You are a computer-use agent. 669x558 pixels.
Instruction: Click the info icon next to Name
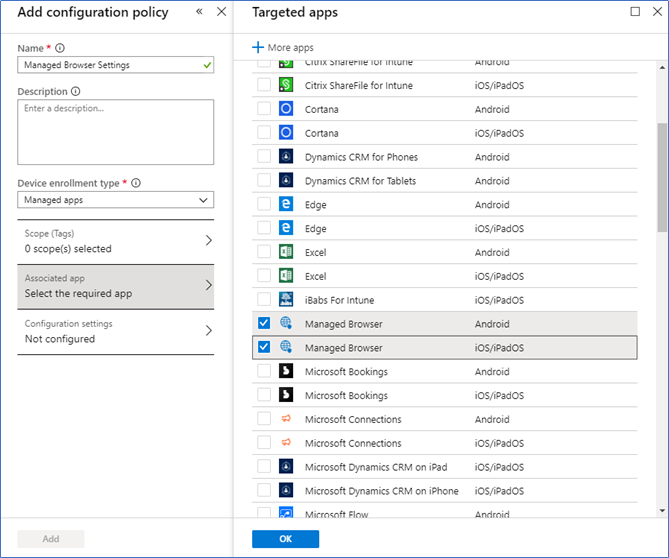pos(60,48)
